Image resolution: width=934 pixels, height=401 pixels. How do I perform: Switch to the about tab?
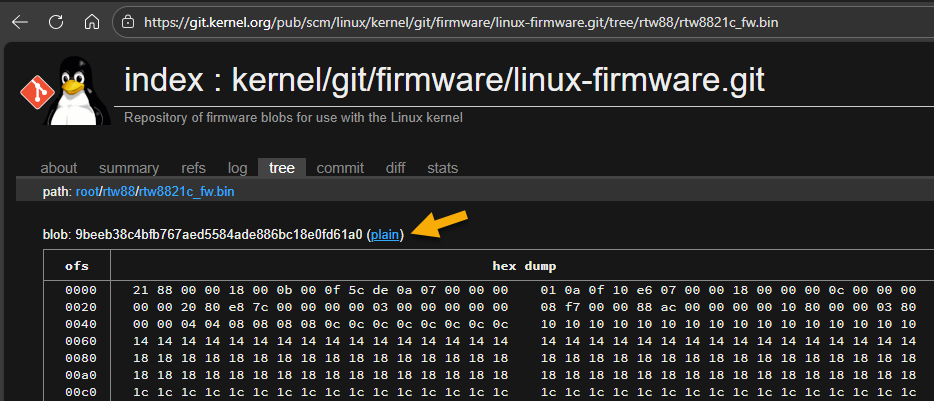[x=58, y=168]
